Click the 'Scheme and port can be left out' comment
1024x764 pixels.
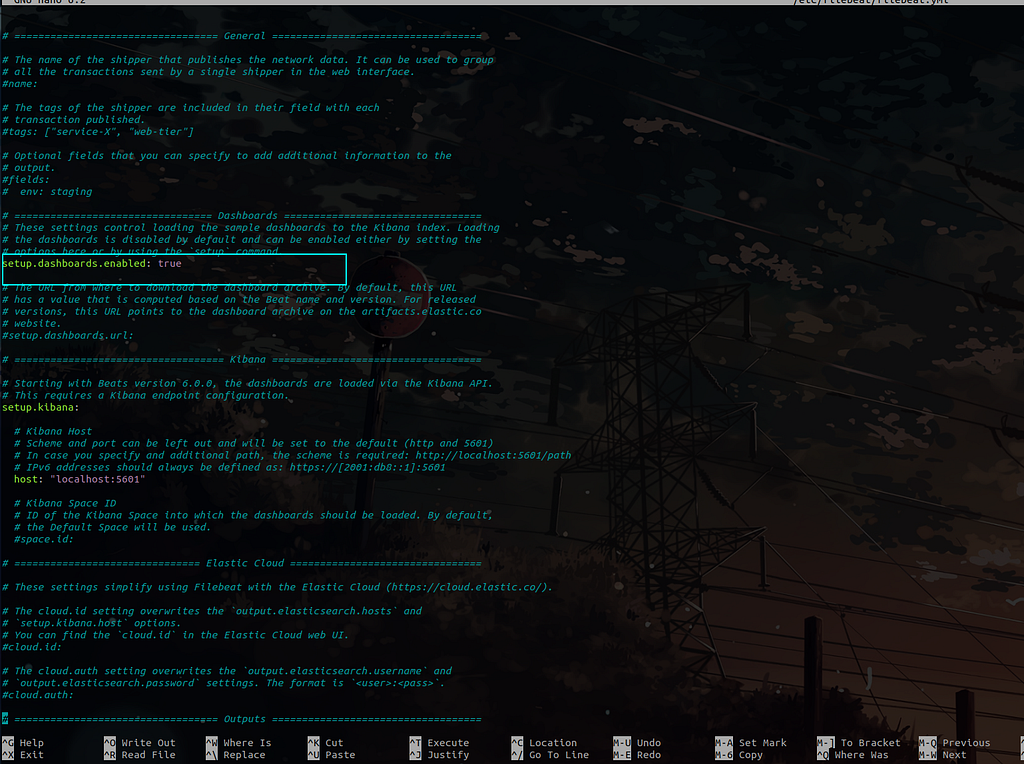[253, 443]
